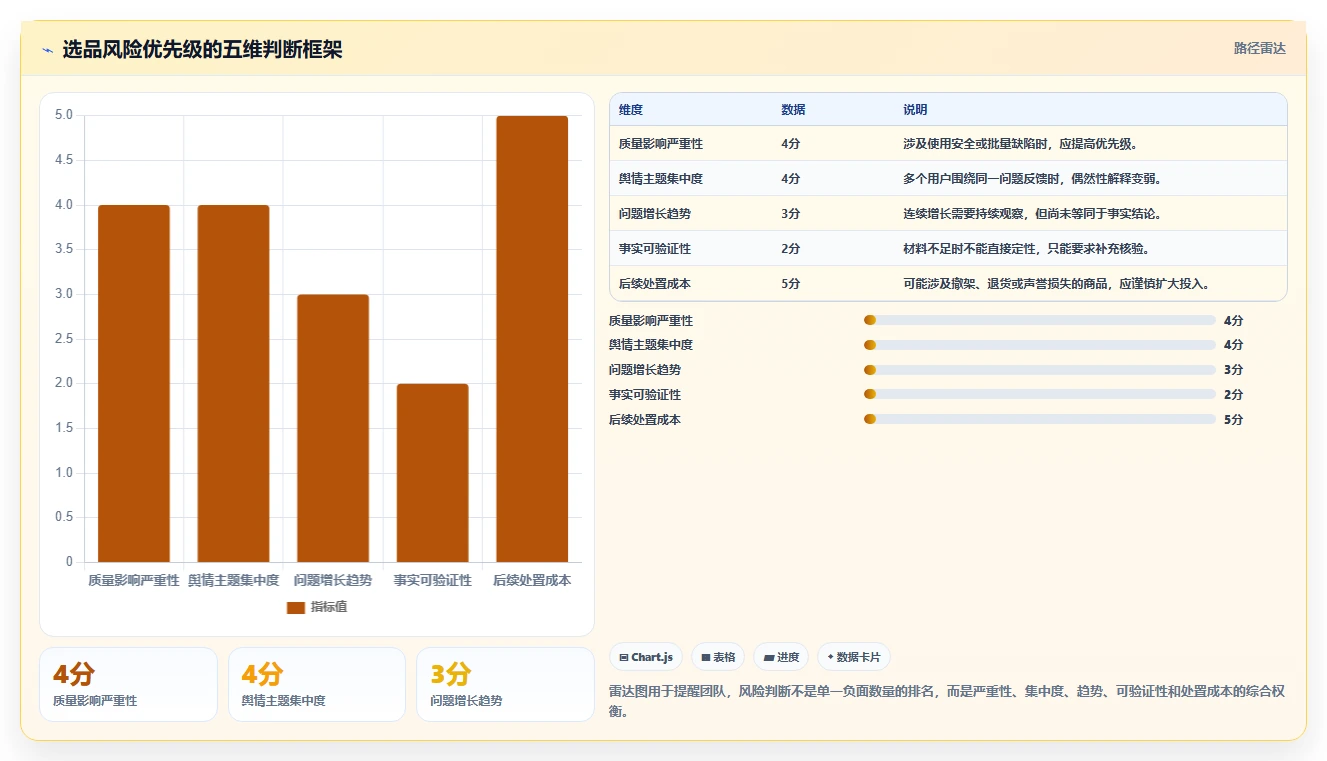Click the 路径雷达 label in the header
Viewport: 1327px width, 761px height.
click(x=1259, y=48)
